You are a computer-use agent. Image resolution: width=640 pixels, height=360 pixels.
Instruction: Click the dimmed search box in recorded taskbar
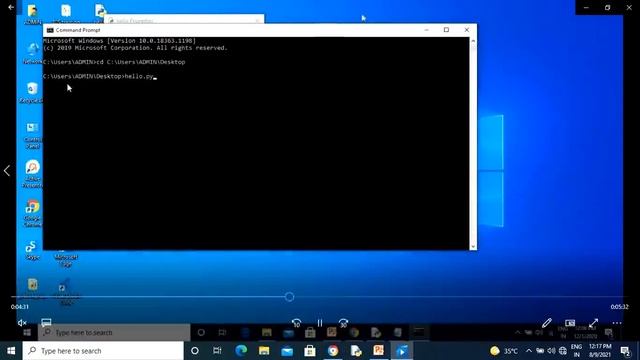[x=114, y=333]
